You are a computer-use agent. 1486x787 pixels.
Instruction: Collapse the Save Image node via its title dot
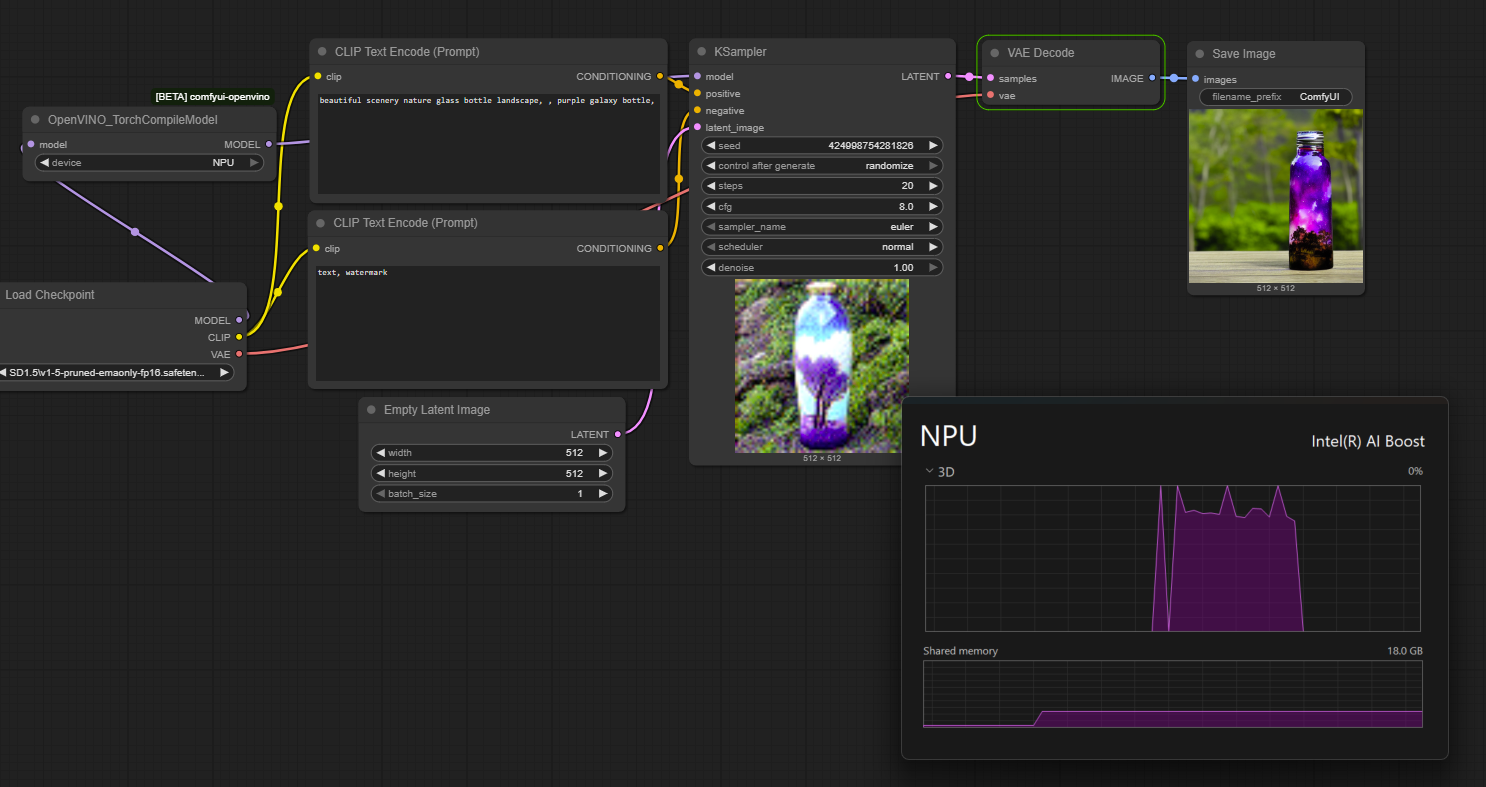point(1200,54)
